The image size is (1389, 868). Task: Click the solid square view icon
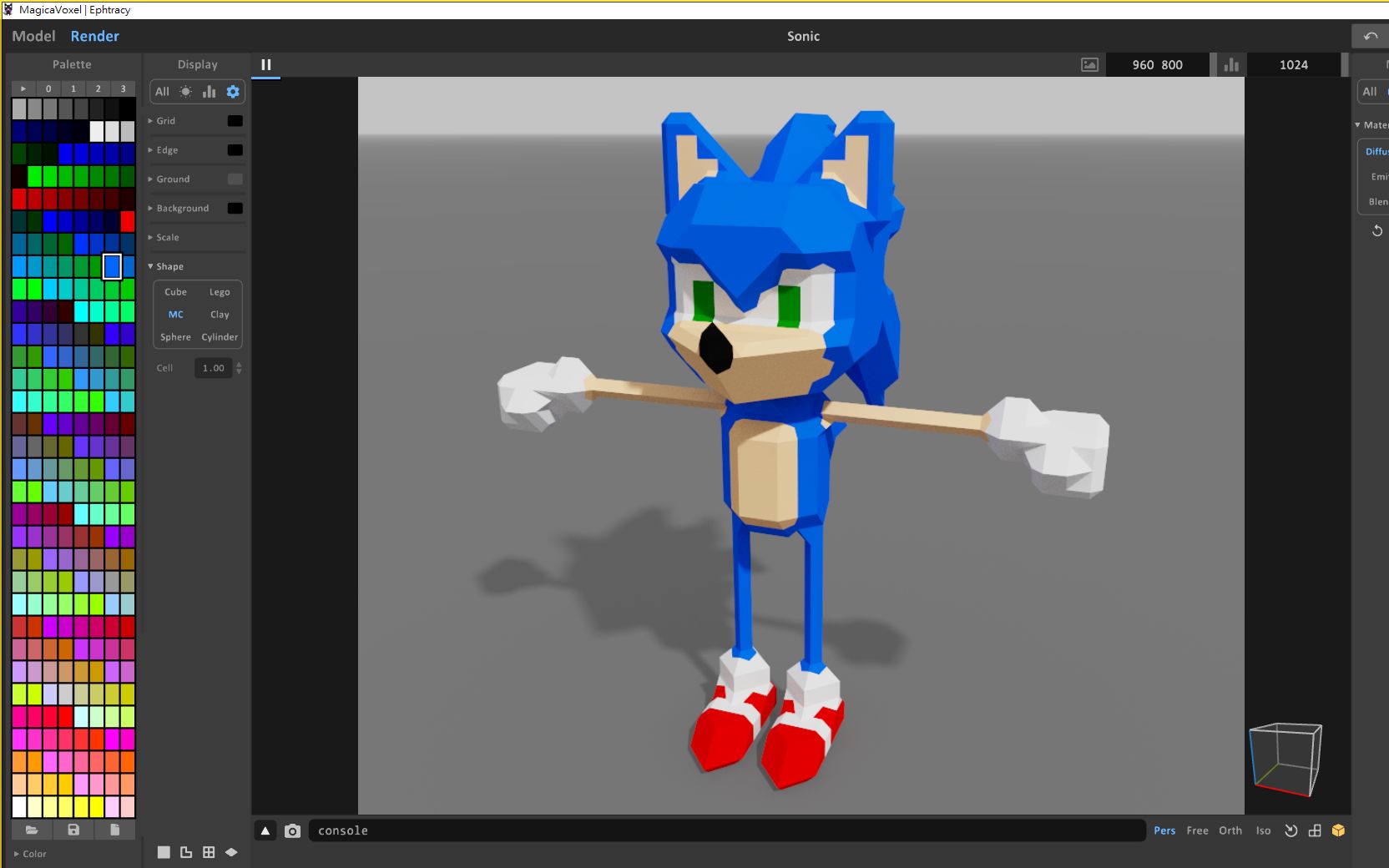164,852
